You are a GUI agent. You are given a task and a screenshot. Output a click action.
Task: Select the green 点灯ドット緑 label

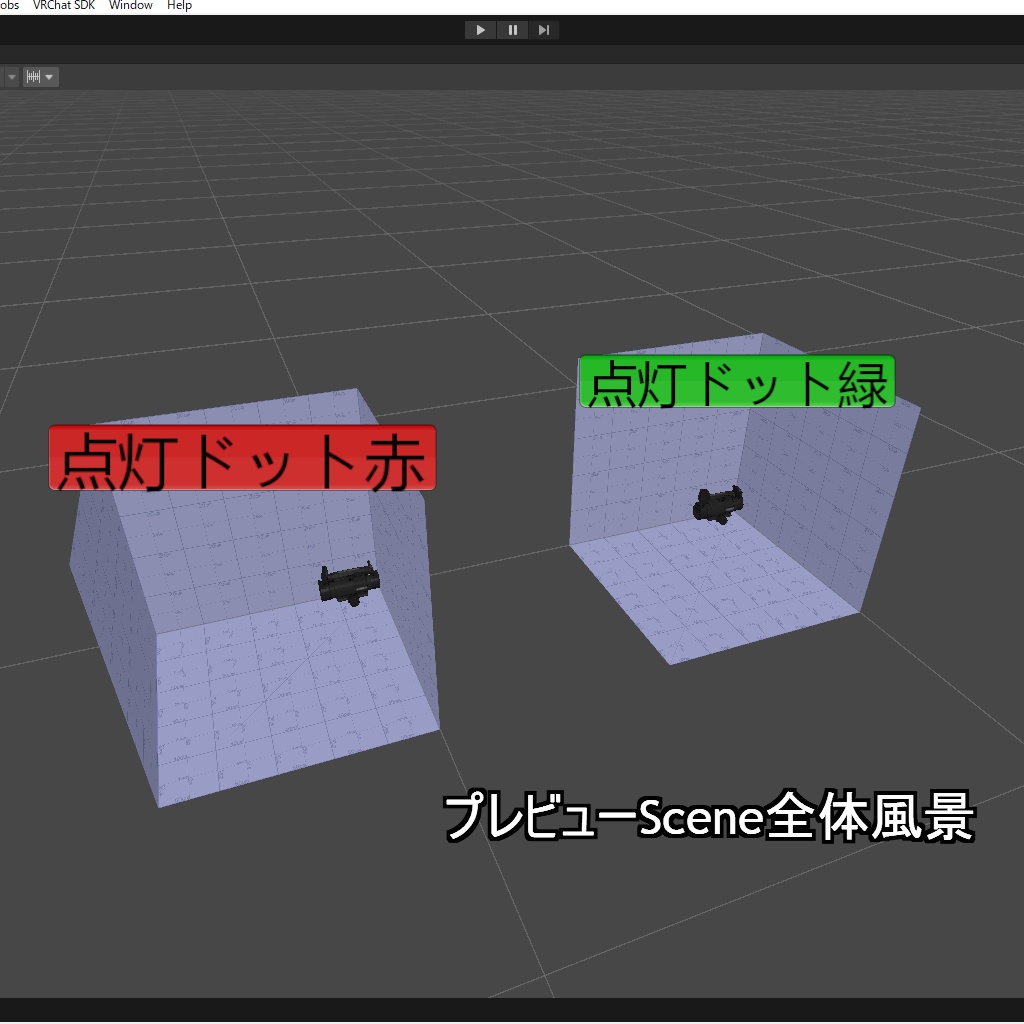coord(737,382)
